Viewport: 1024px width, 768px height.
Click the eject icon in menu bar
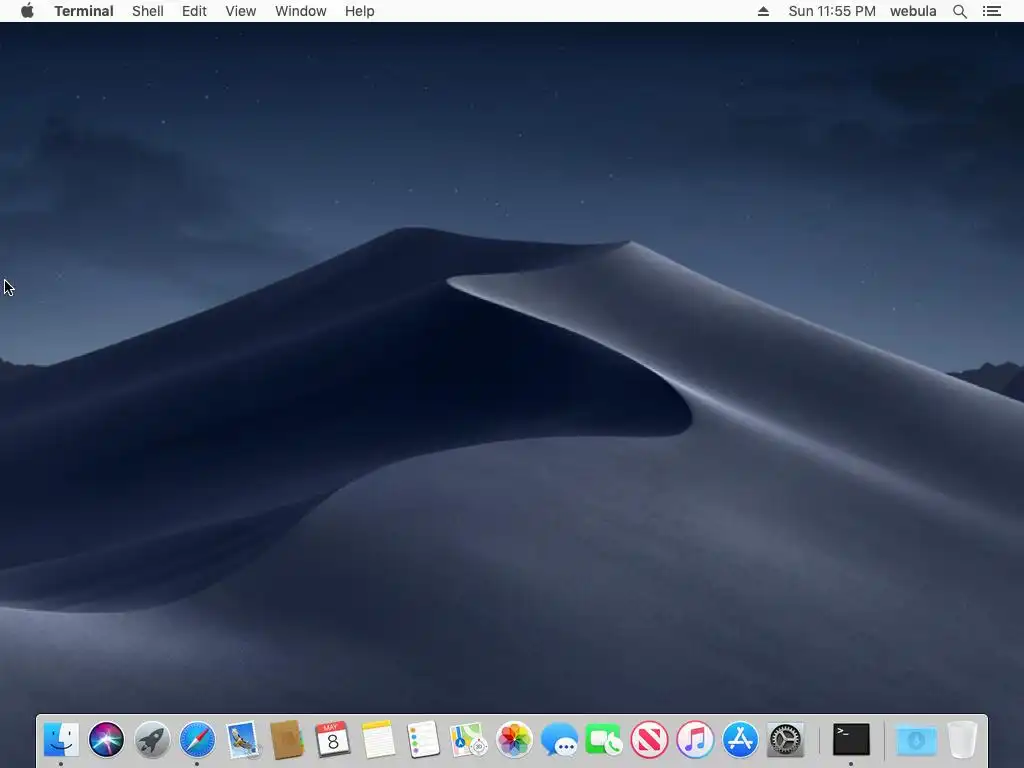coord(763,11)
